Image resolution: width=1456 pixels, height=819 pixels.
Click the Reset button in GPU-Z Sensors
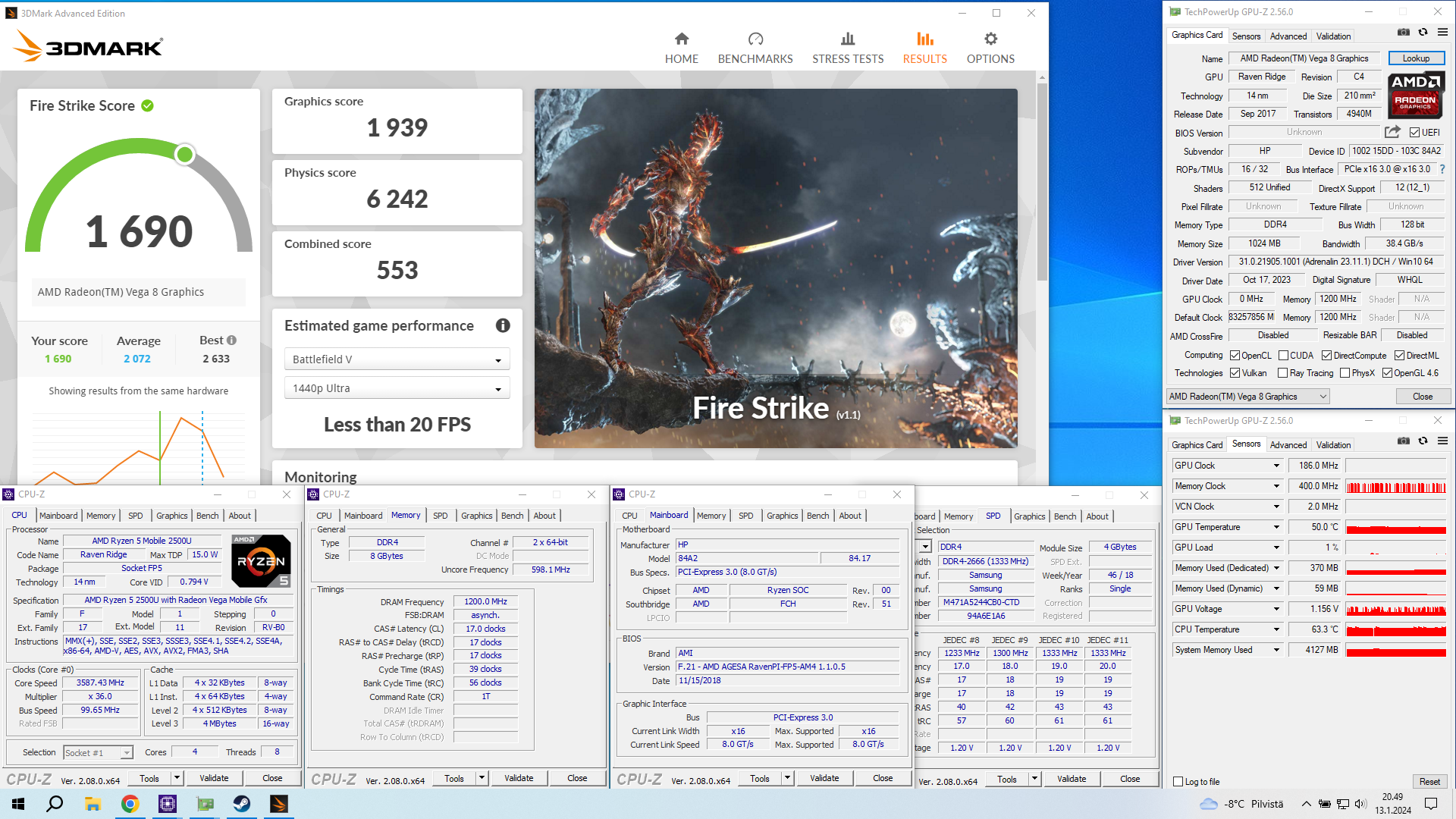point(1429,782)
